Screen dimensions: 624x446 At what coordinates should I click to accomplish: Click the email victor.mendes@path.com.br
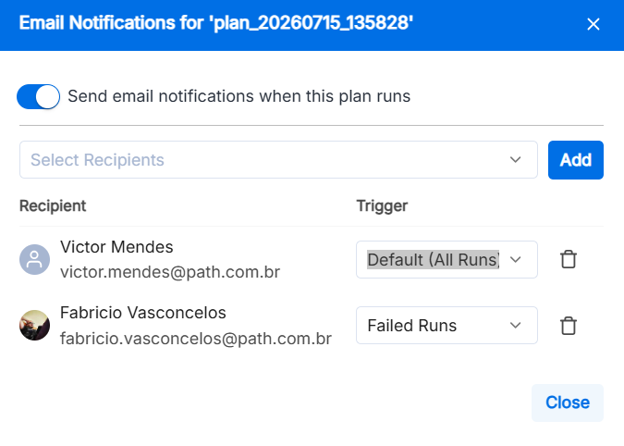170,272
